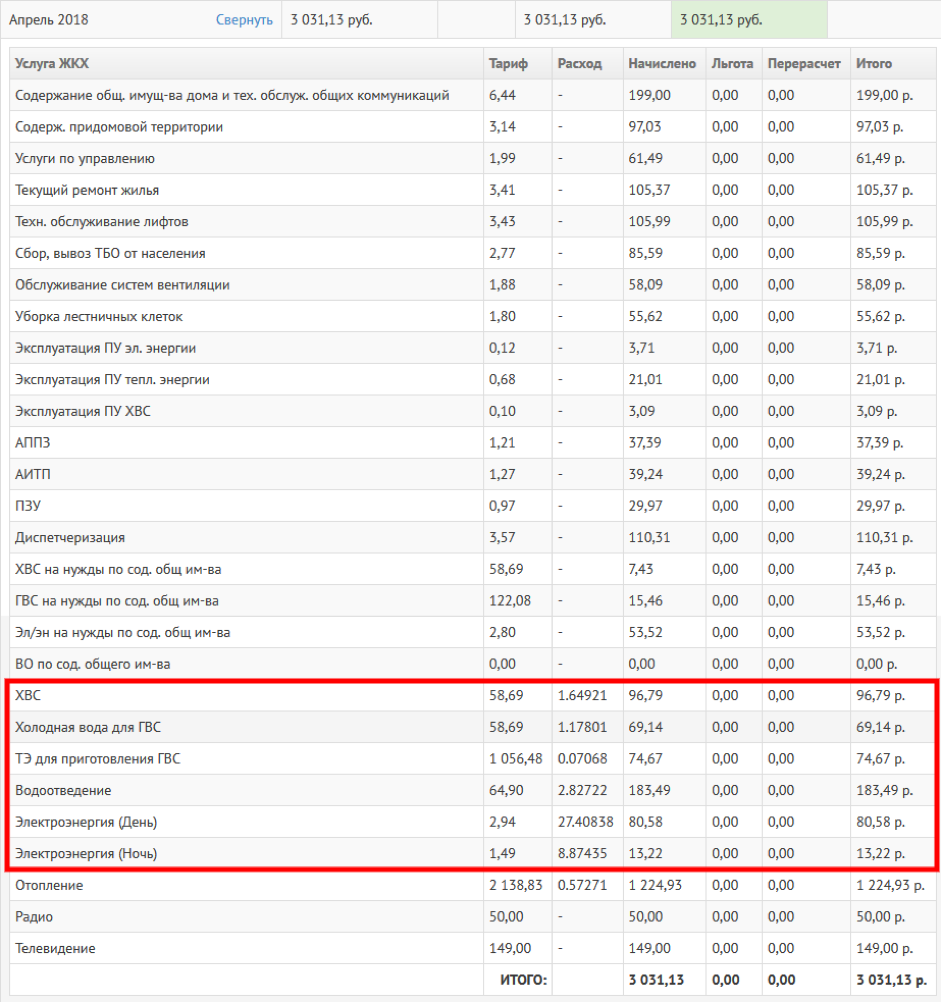Click tariff value 122,08

[510, 601]
